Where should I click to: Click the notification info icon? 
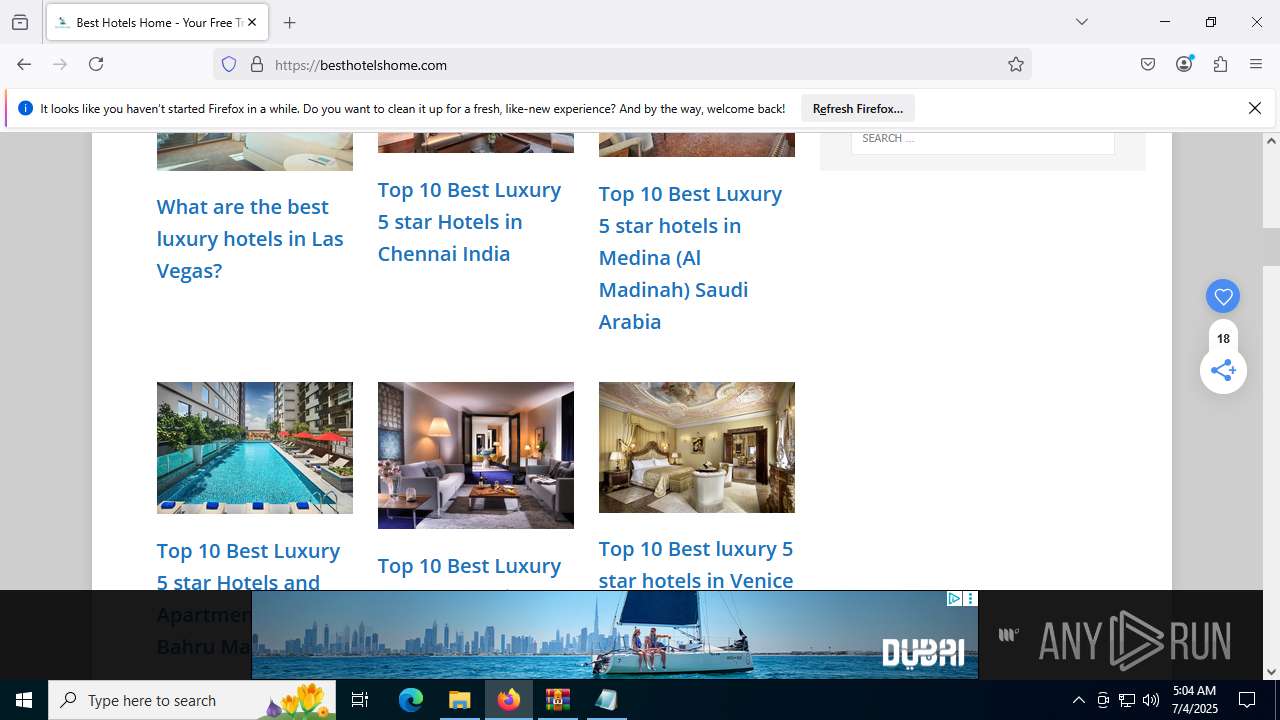(25, 108)
